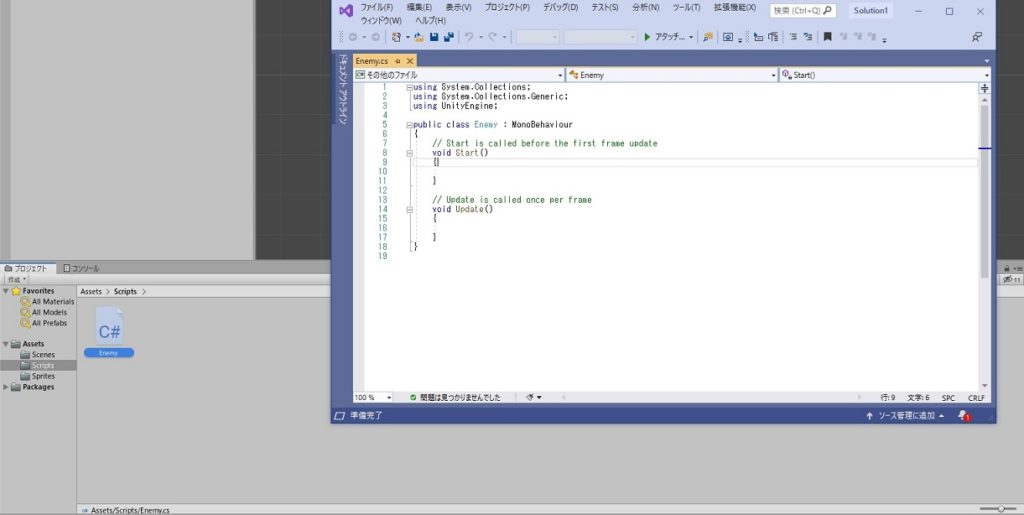Collapse the Enemy class code block

tap(409, 125)
